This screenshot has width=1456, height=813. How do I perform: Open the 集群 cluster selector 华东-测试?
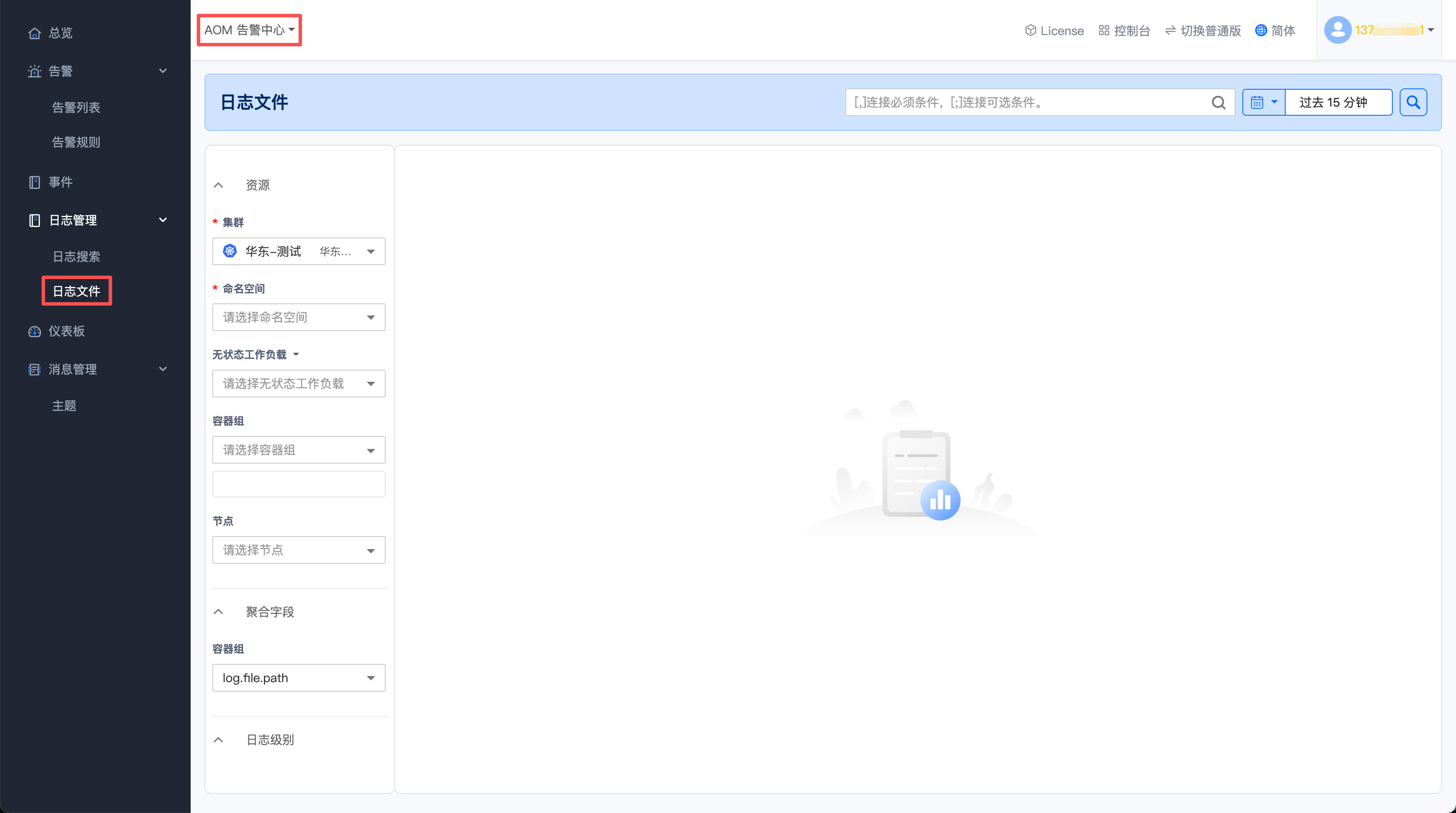point(299,251)
